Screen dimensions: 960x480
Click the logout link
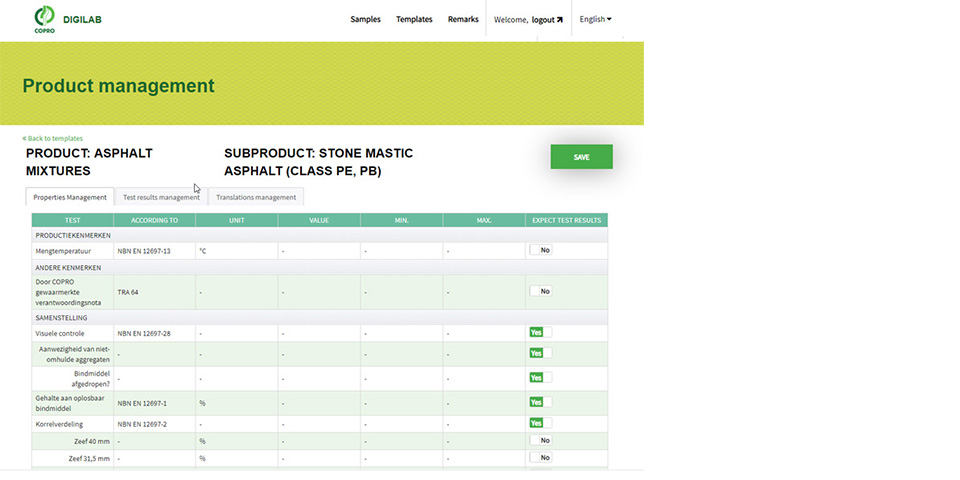[543, 20]
